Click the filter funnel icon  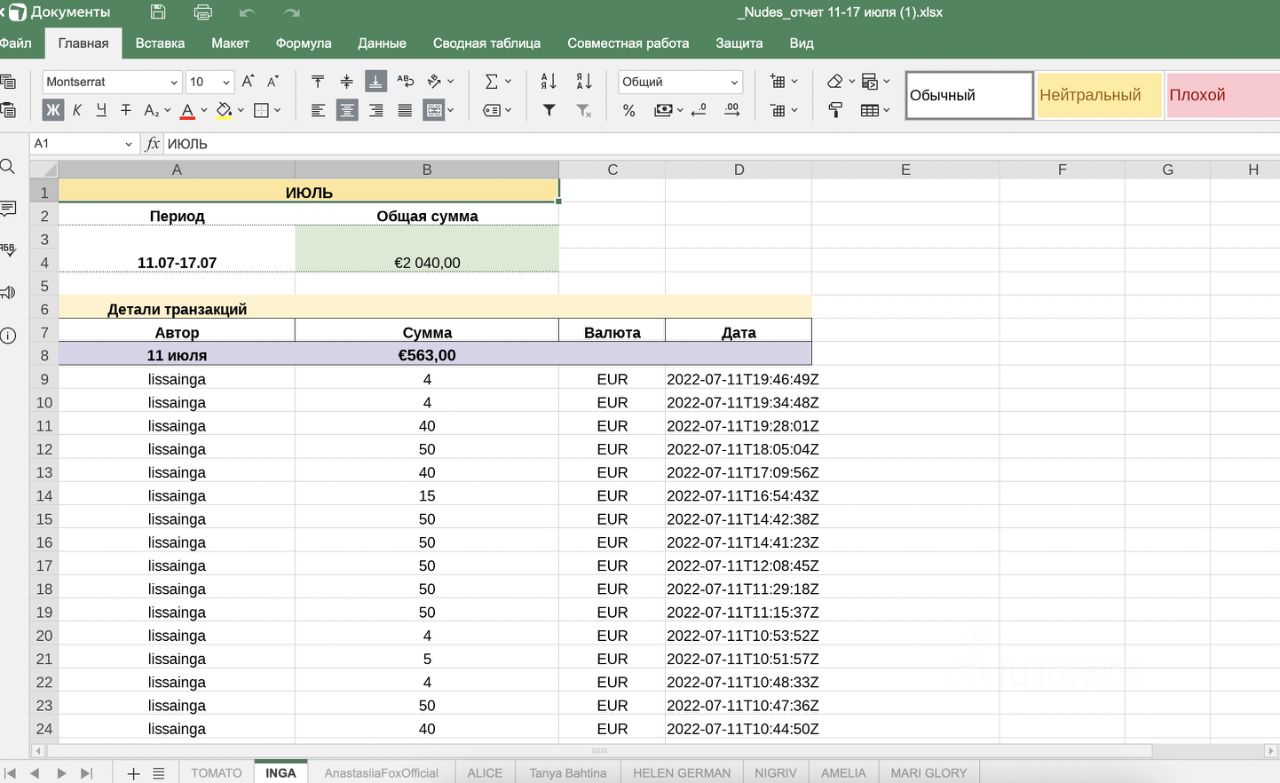coord(549,110)
